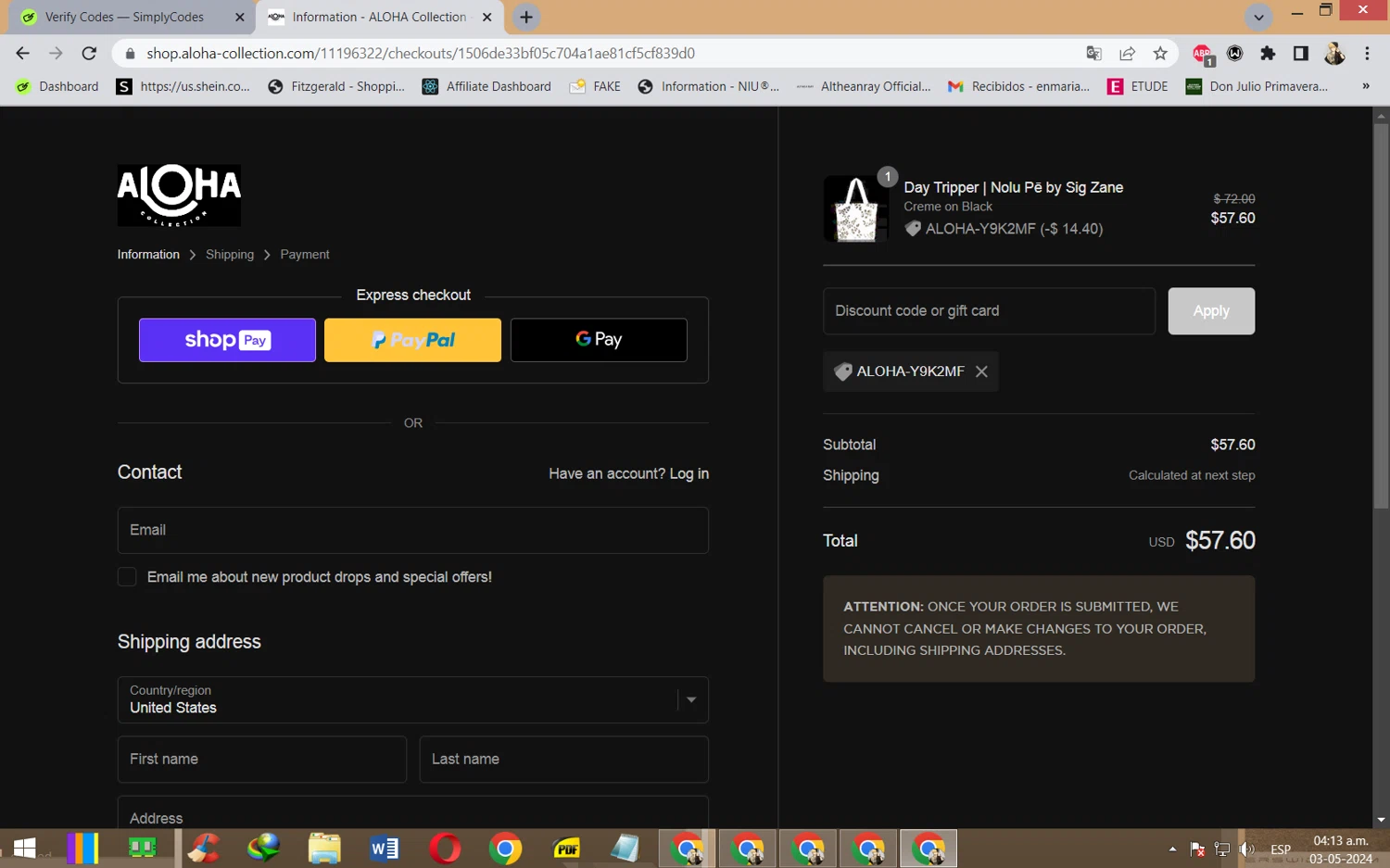Show hidden system tray icons
The image size is (1390, 868).
(x=1172, y=849)
